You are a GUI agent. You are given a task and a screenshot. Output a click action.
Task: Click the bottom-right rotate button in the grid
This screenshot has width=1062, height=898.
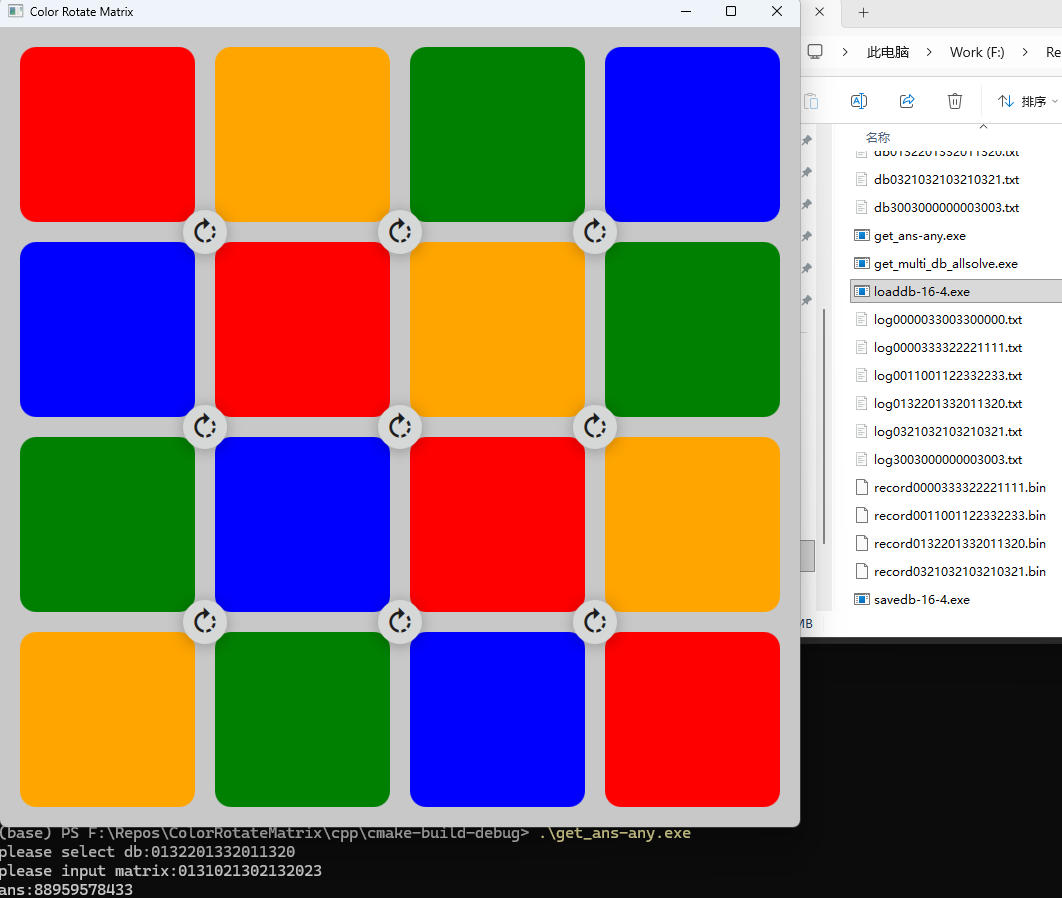(x=595, y=622)
